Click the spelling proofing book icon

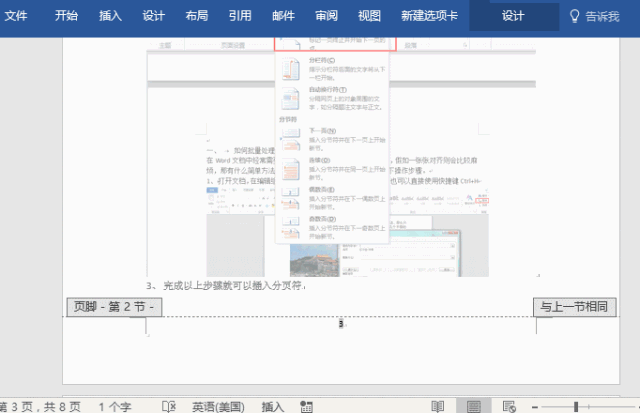coord(169,406)
